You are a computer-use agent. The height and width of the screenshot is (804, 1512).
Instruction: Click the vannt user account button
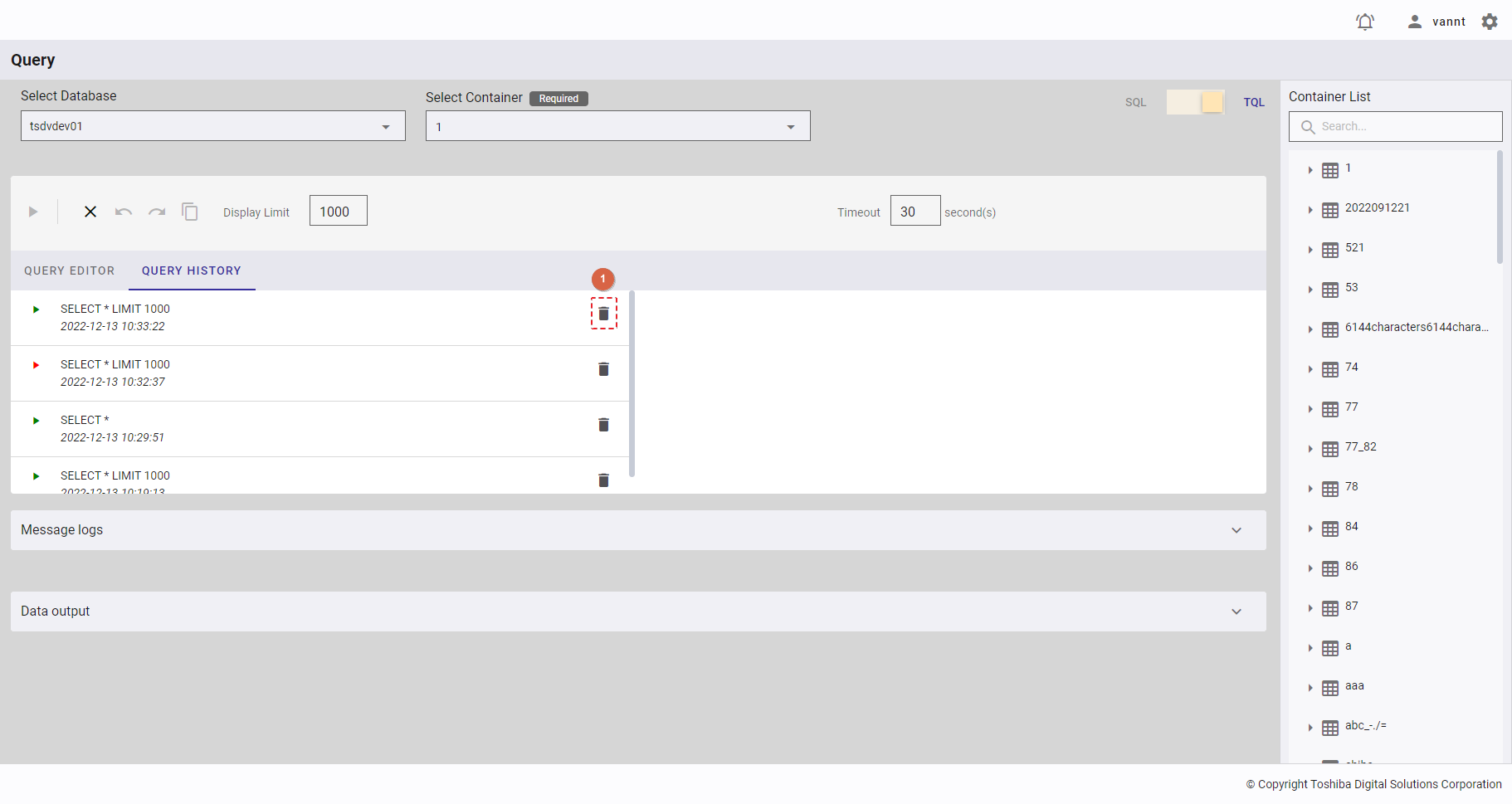(x=1436, y=22)
